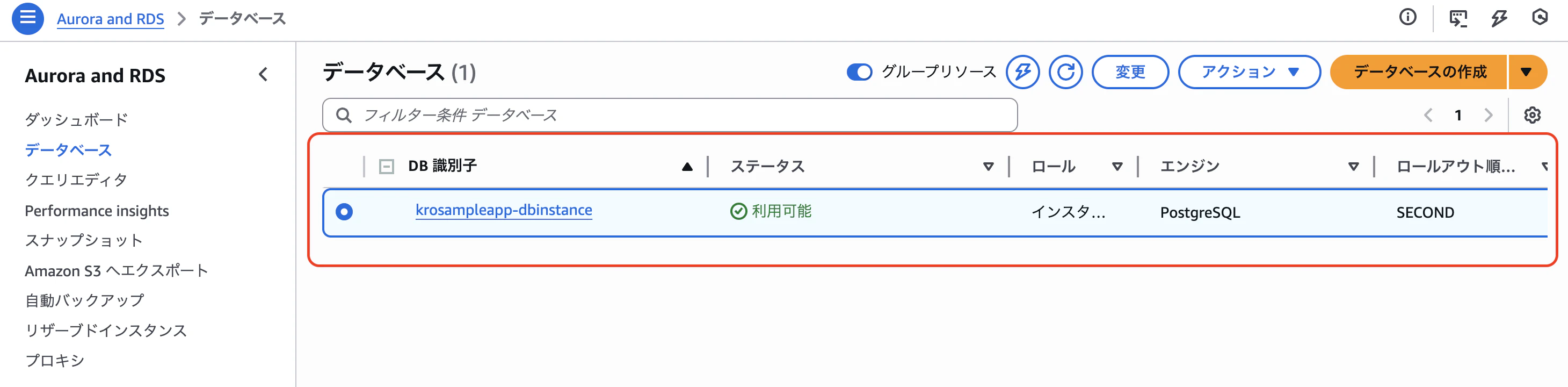
Task: Open the アクション dropdown menu
Action: 1248,71
